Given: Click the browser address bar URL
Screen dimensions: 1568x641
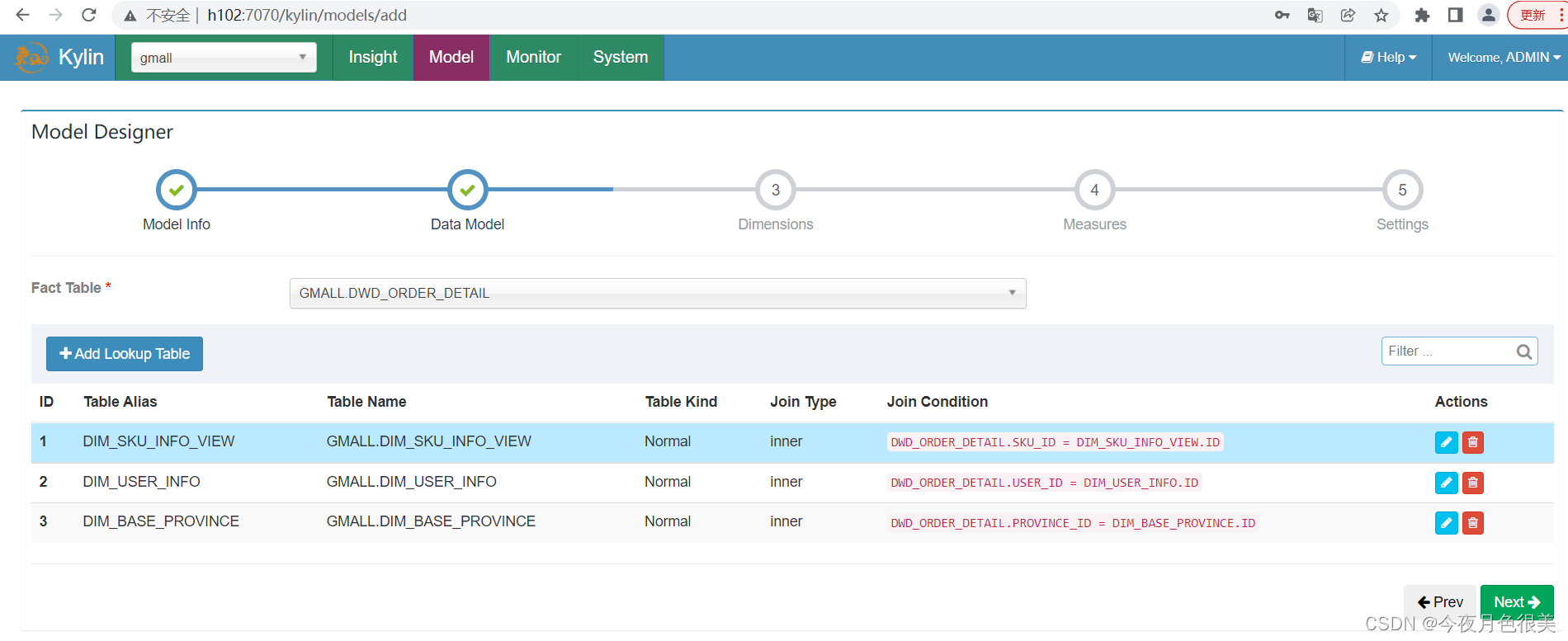Looking at the screenshot, I should [307, 15].
